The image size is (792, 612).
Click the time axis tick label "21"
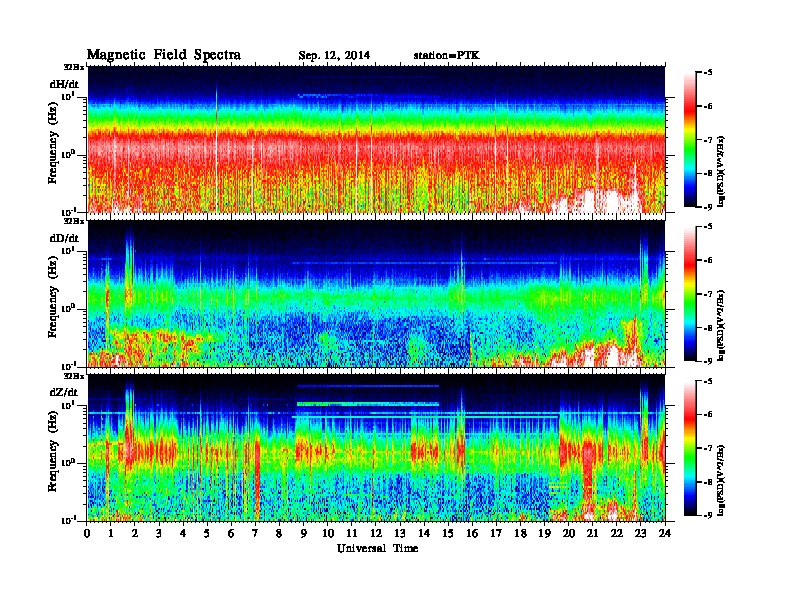(592, 533)
